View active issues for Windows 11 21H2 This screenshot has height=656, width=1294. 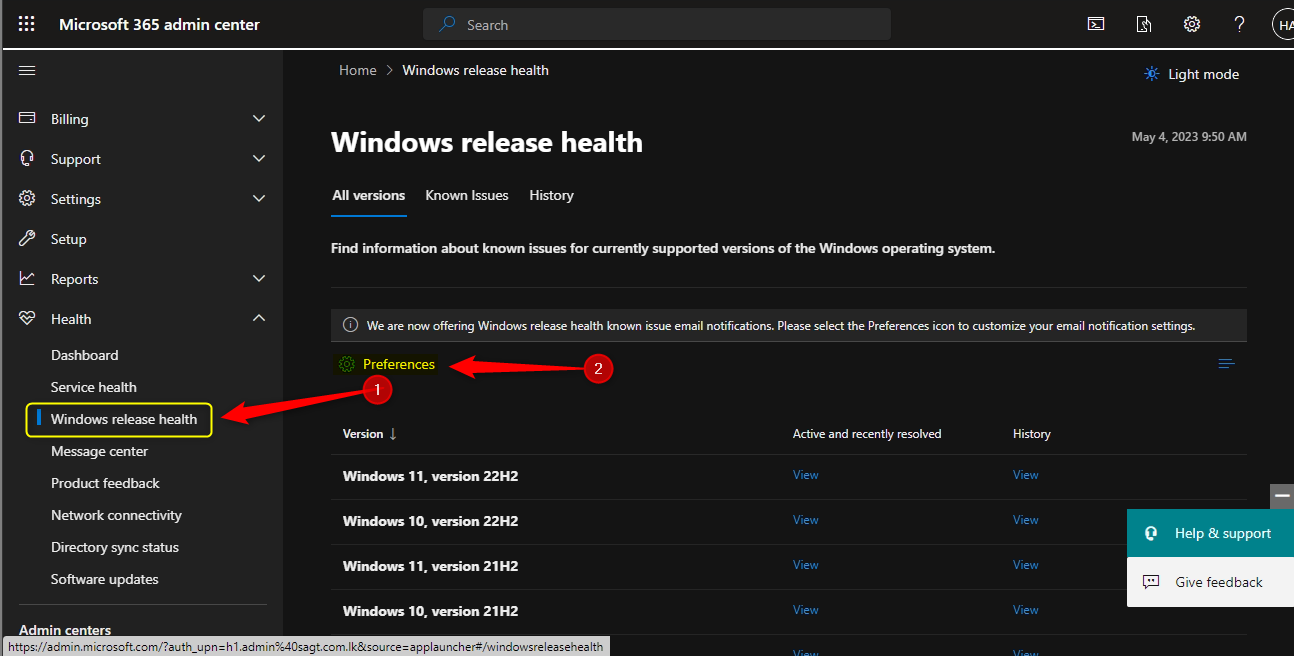pyautogui.click(x=806, y=565)
